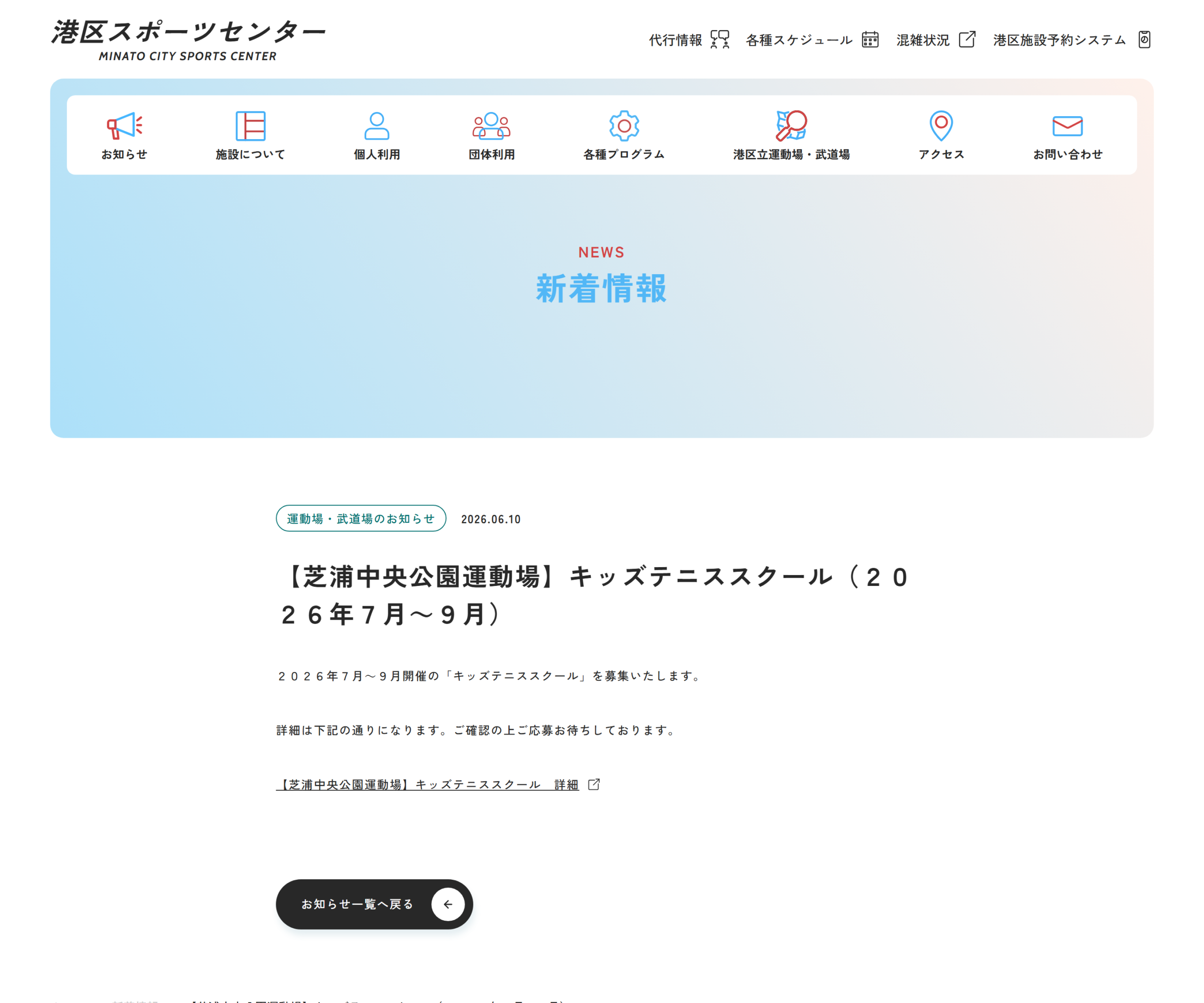This screenshot has height=1003, width=1204.
Task: Open the お問い合わせ menu label
Action: click(x=1067, y=154)
